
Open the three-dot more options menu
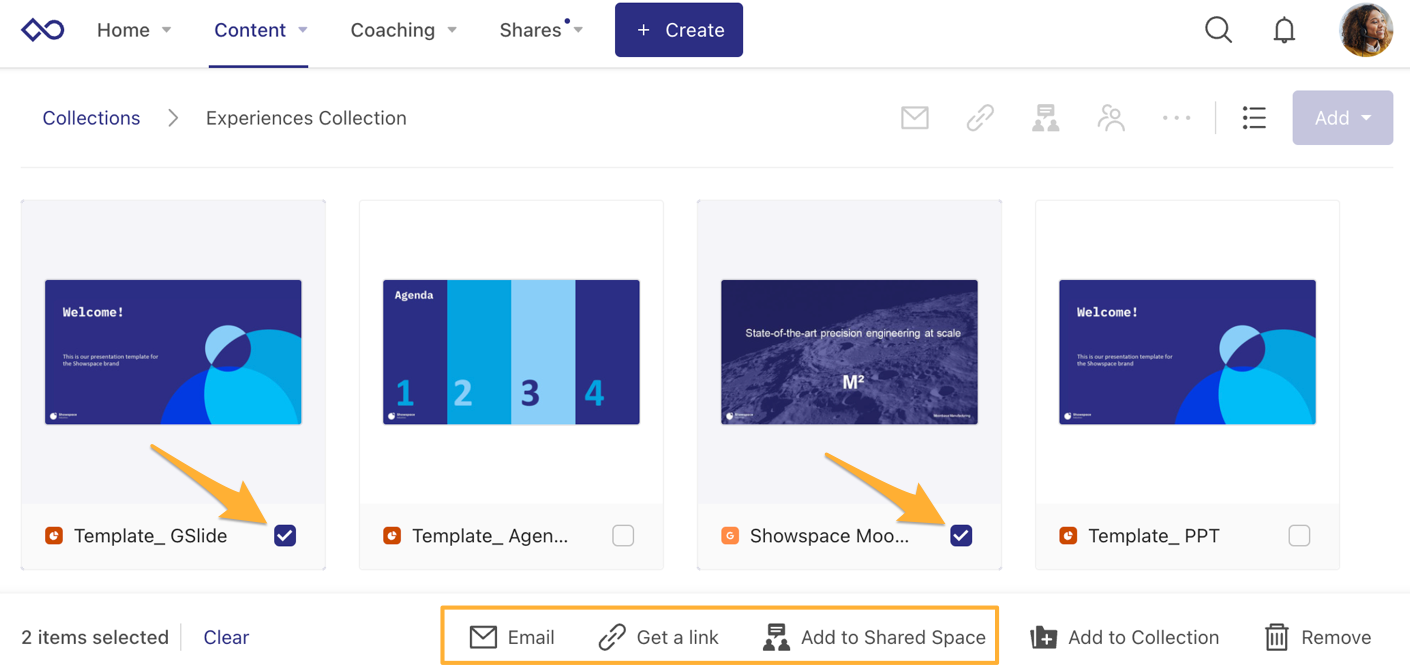coord(1177,118)
